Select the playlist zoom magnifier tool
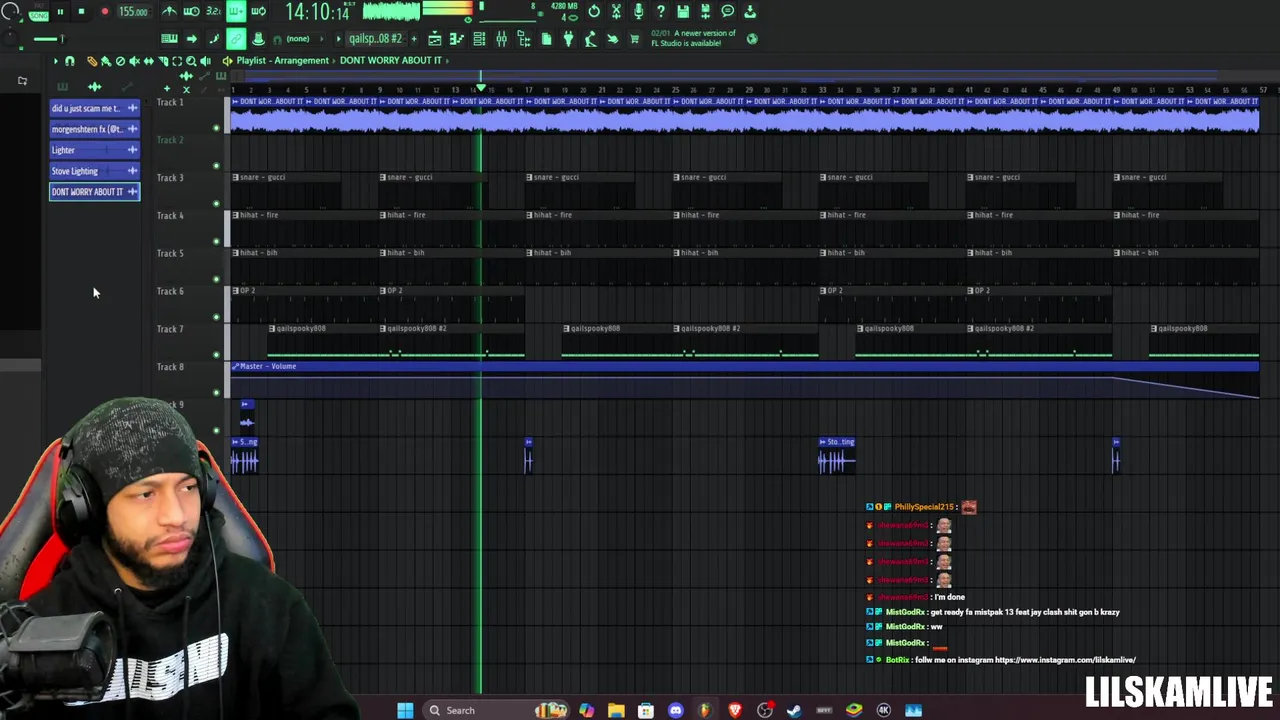Image resolution: width=1280 pixels, height=720 pixels. pyautogui.click(x=191, y=61)
